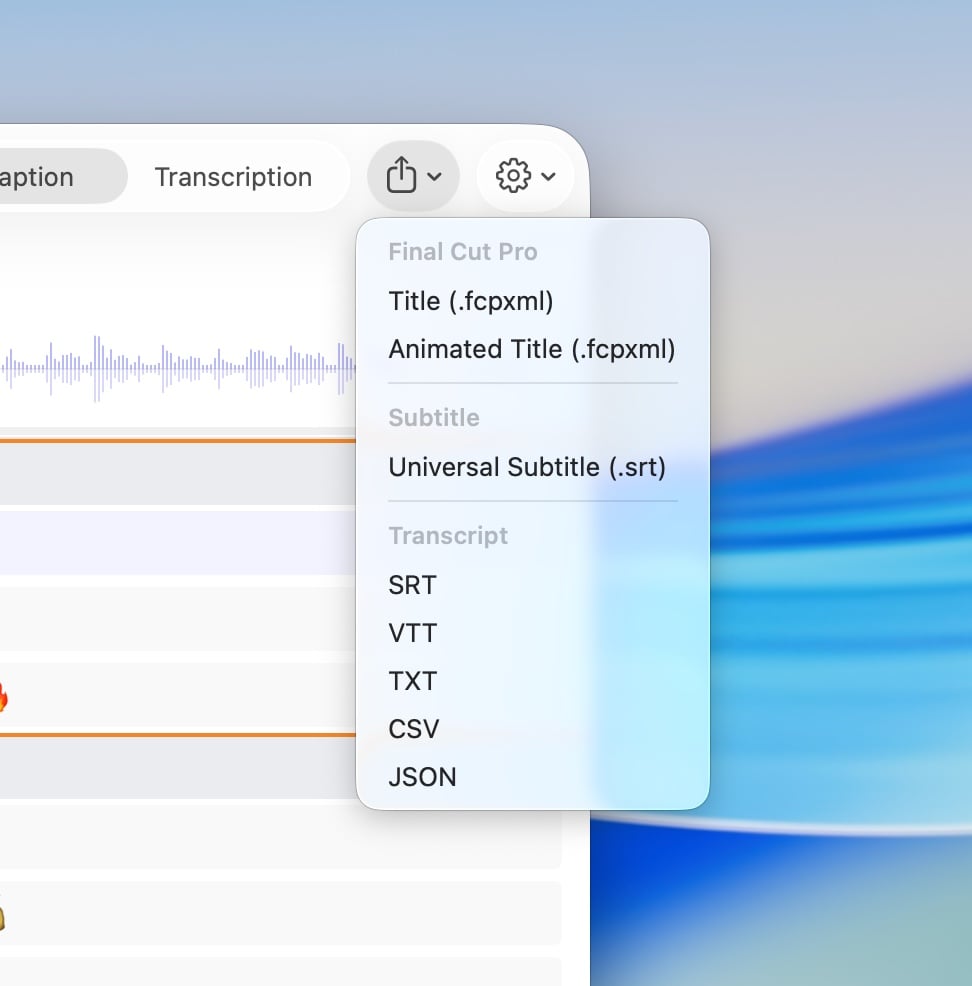This screenshot has width=972, height=986.
Task: Expand the chevron next to the gear
Action: 548,177
